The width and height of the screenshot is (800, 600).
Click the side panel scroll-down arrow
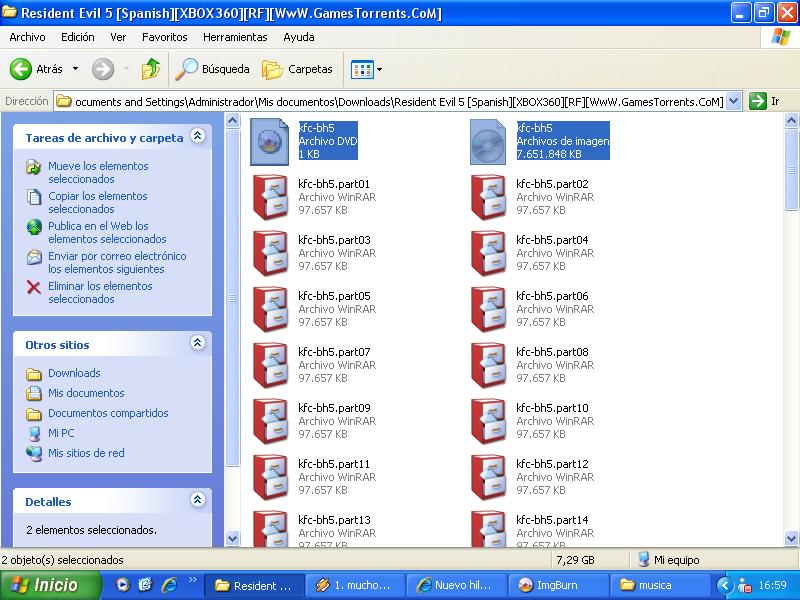tap(232, 538)
